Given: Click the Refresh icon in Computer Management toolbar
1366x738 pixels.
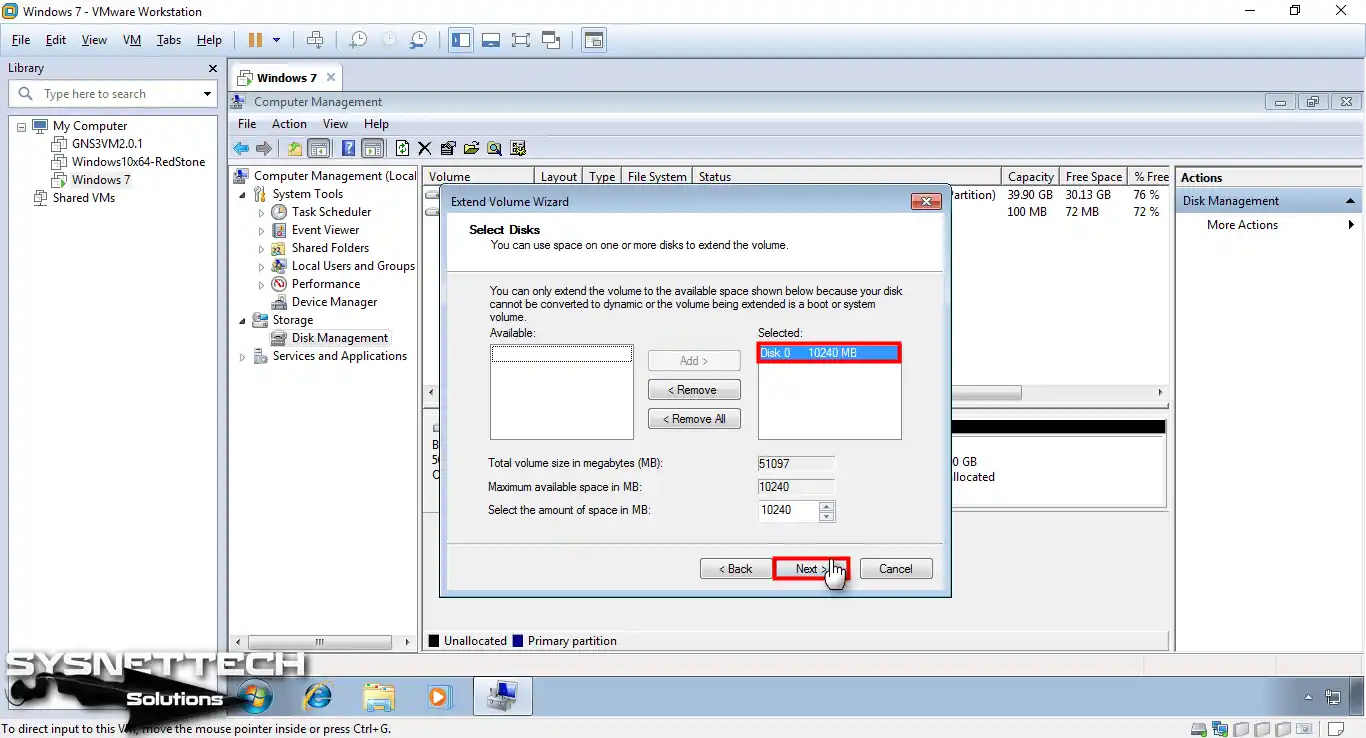Looking at the screenshot, I should (402, 148).
